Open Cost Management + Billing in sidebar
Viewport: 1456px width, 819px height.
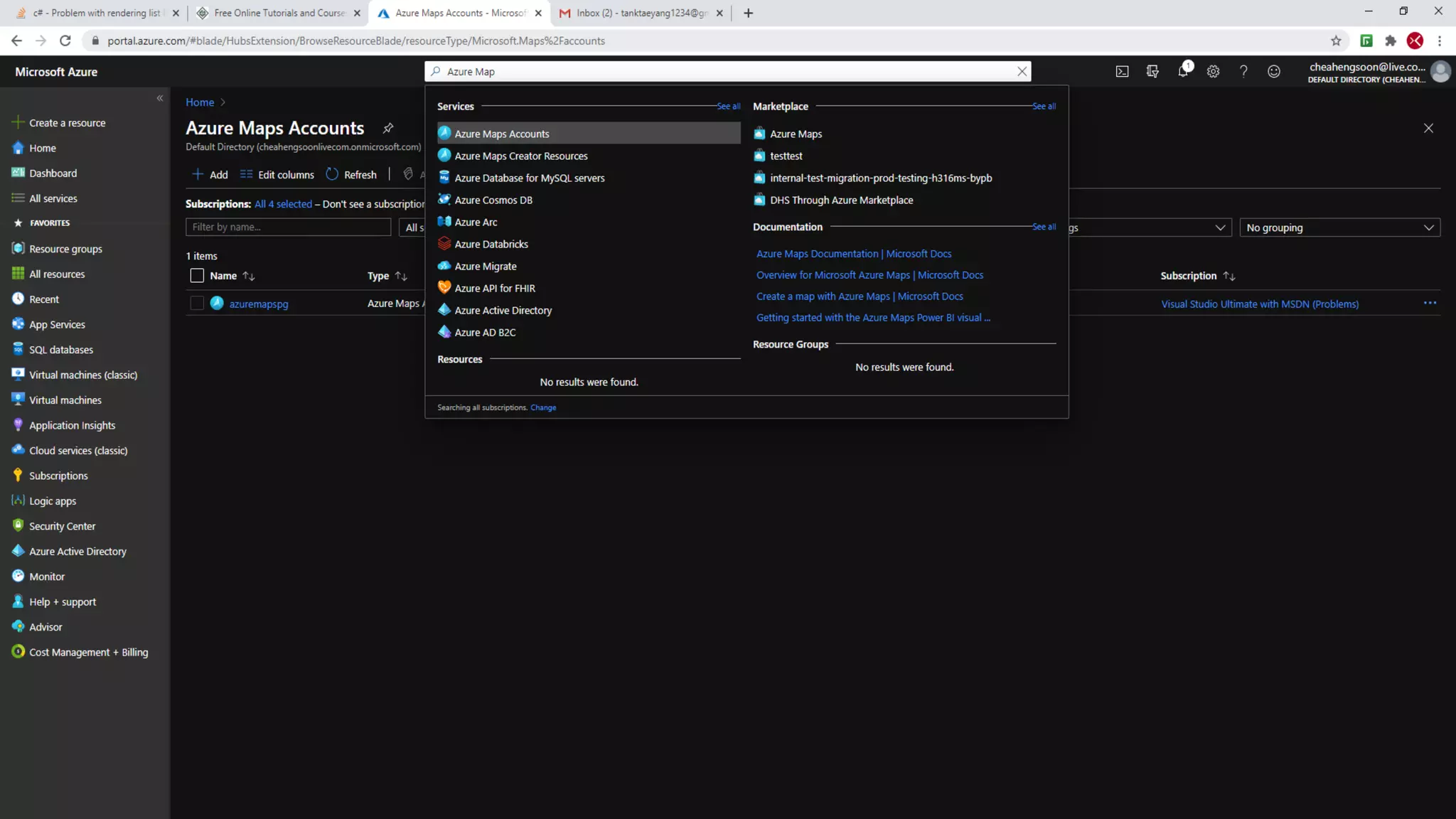(88, 652)
